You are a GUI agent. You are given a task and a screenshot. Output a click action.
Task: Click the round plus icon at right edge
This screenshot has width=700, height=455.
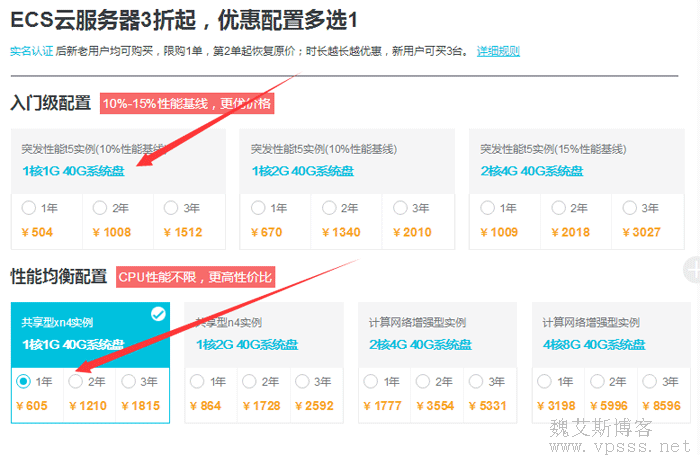[692, 268]
